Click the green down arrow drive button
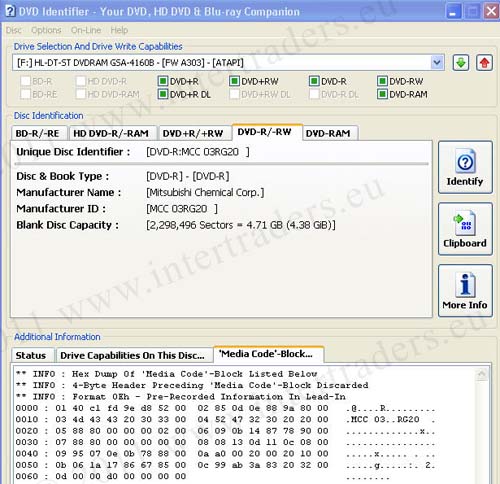The height and width of the screenshot is (484, 500). (x=460, y=63)
